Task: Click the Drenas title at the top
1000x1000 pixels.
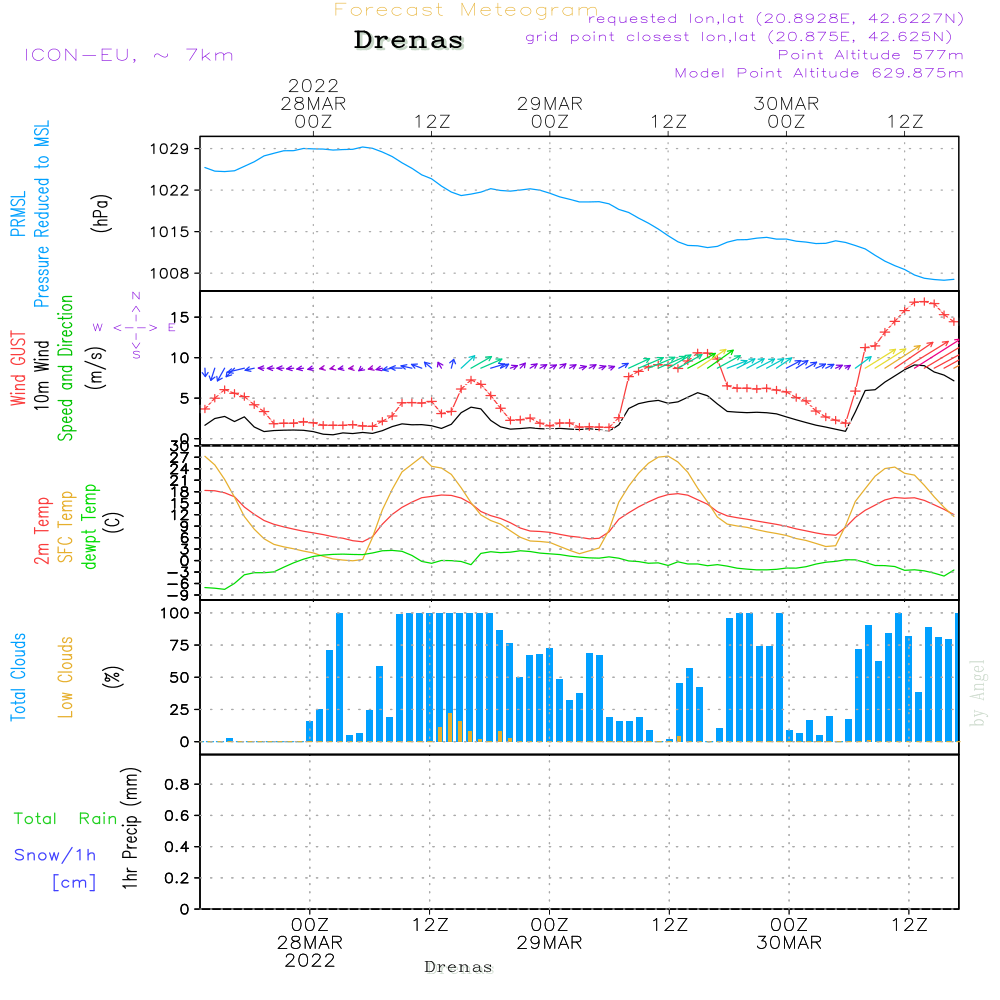Action: [x=409, y=41]
